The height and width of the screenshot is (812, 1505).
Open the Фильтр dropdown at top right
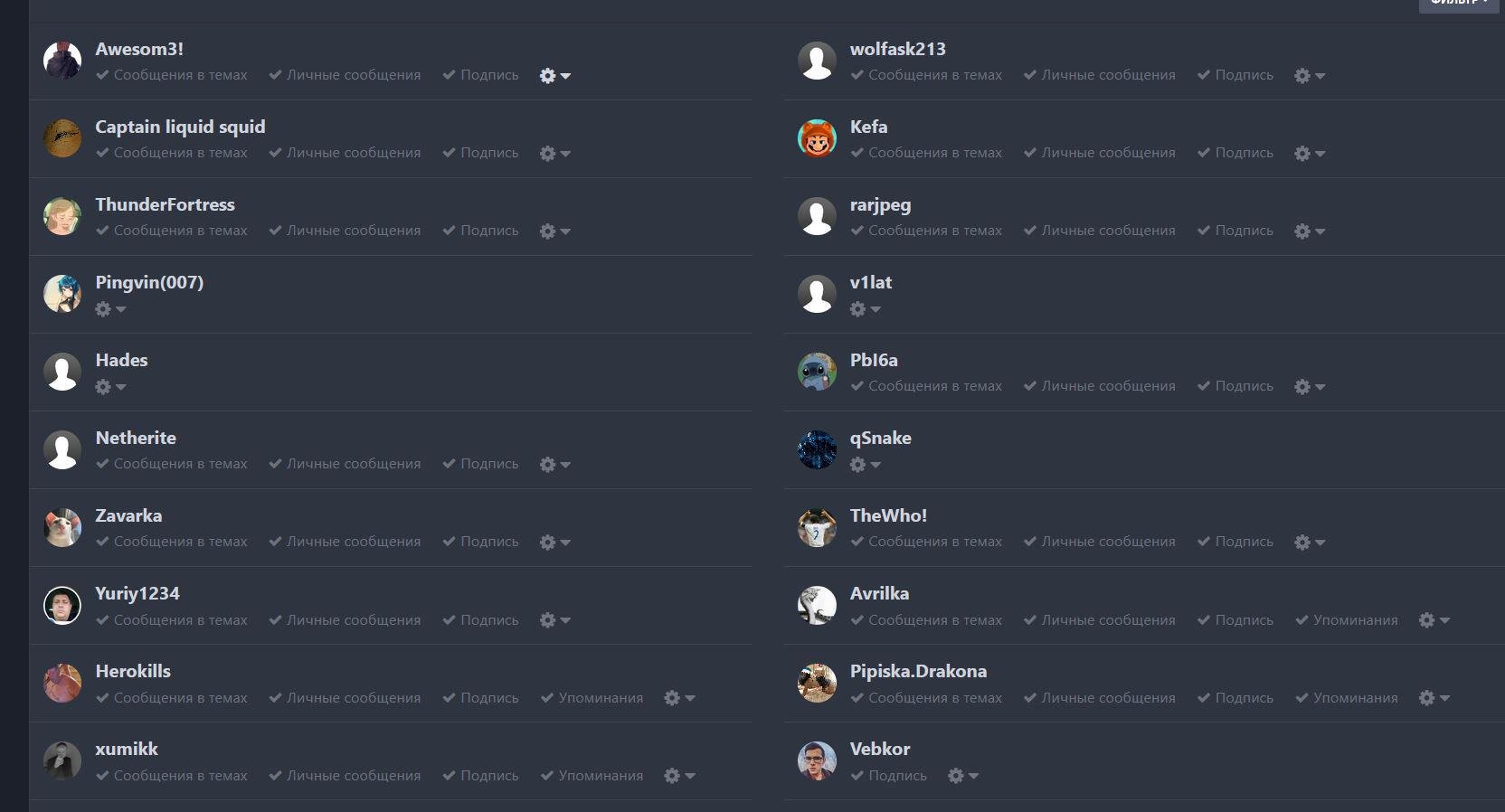[1459, 4]
